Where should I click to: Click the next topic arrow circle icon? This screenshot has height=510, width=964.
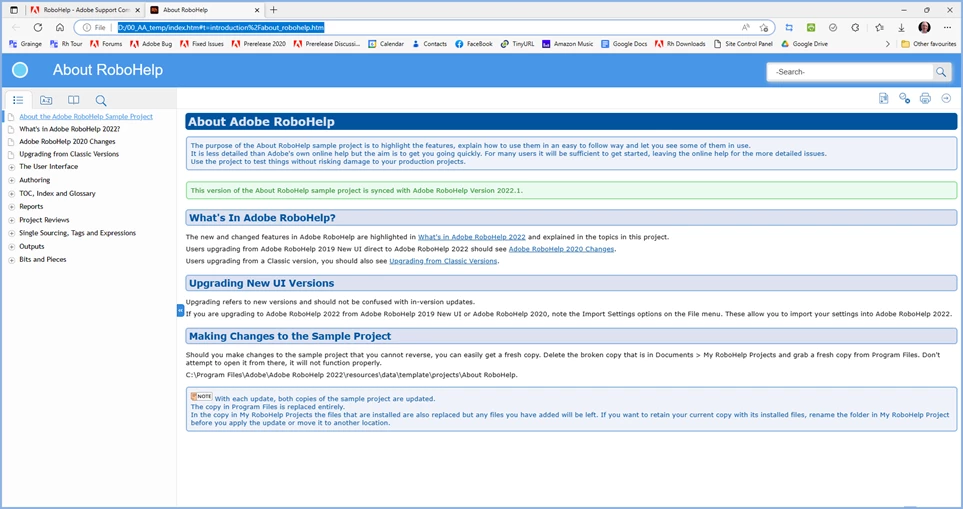(x=946, y=98)
